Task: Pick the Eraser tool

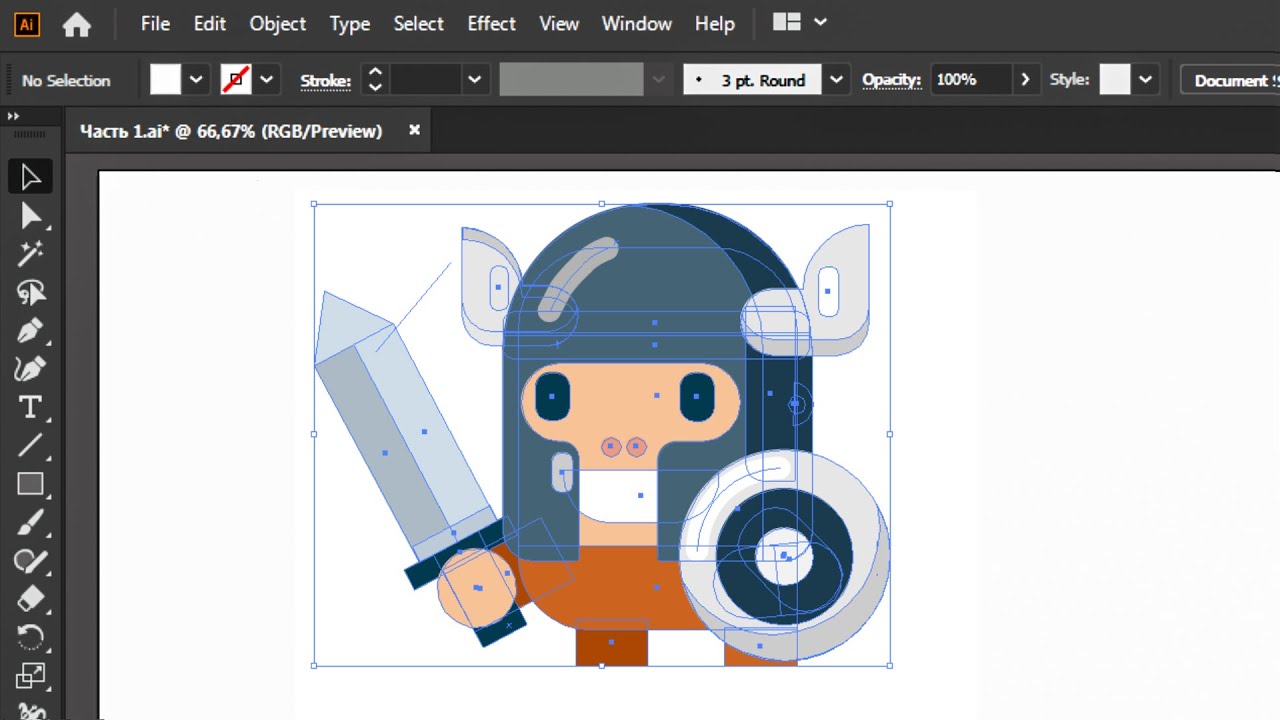Action: 30,599
